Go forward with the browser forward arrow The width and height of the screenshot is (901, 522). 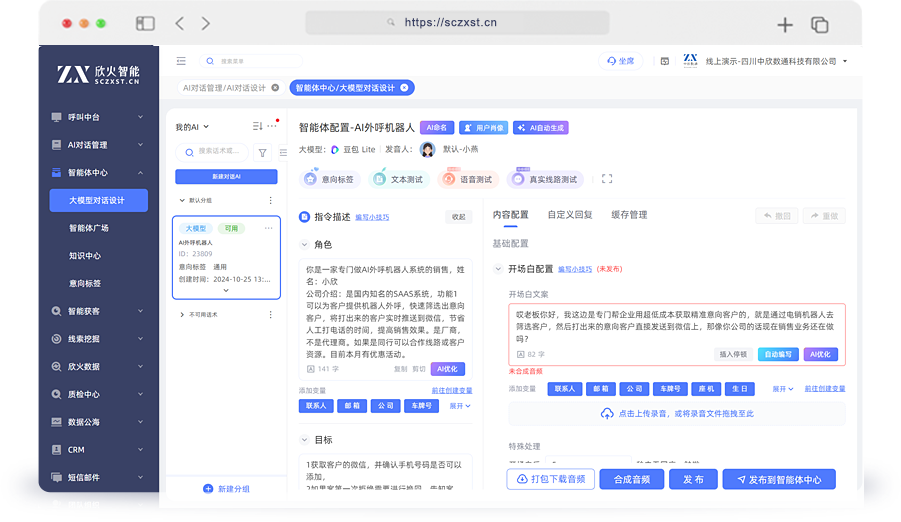(205, 23)
